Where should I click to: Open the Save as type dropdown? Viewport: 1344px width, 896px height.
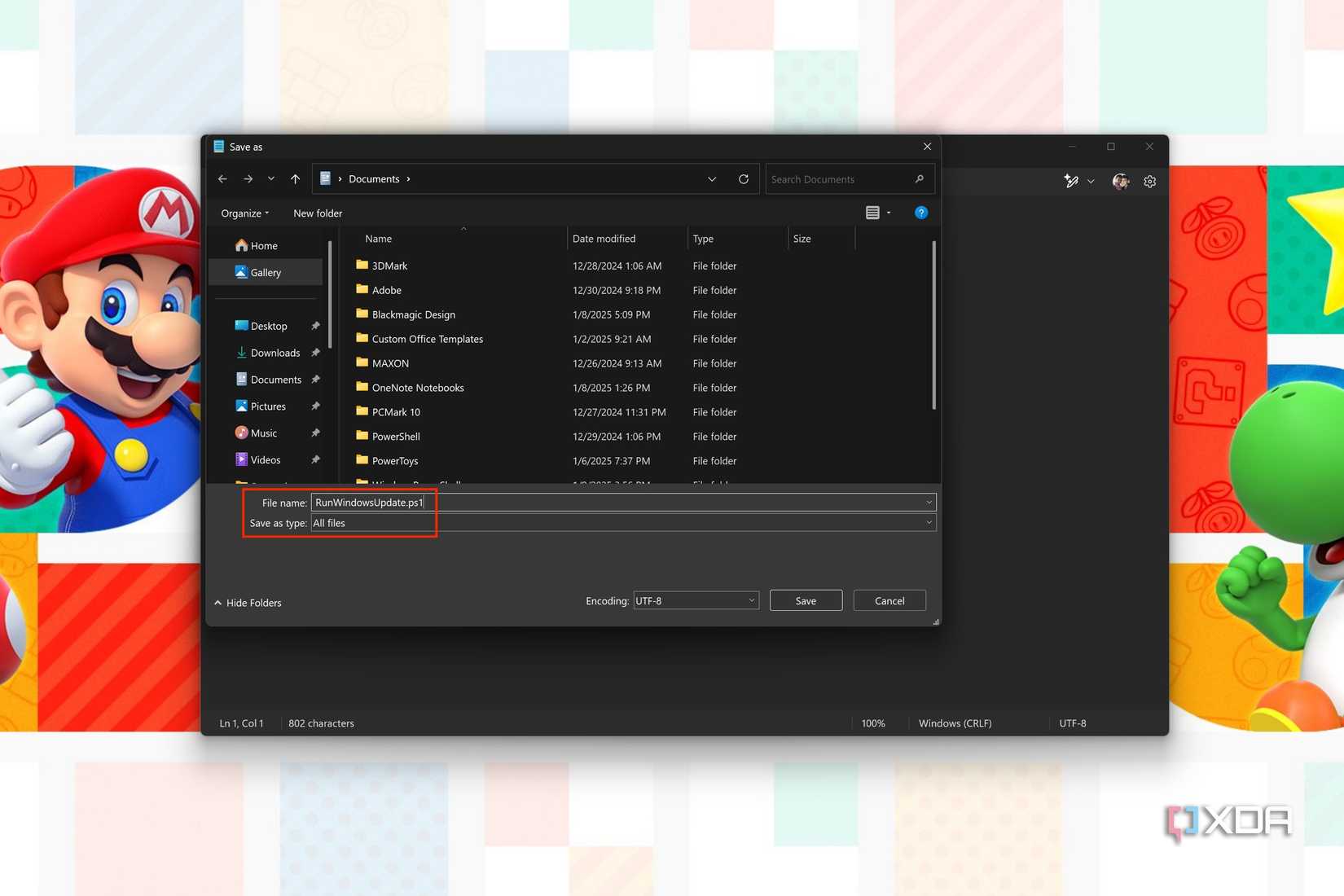623,523
